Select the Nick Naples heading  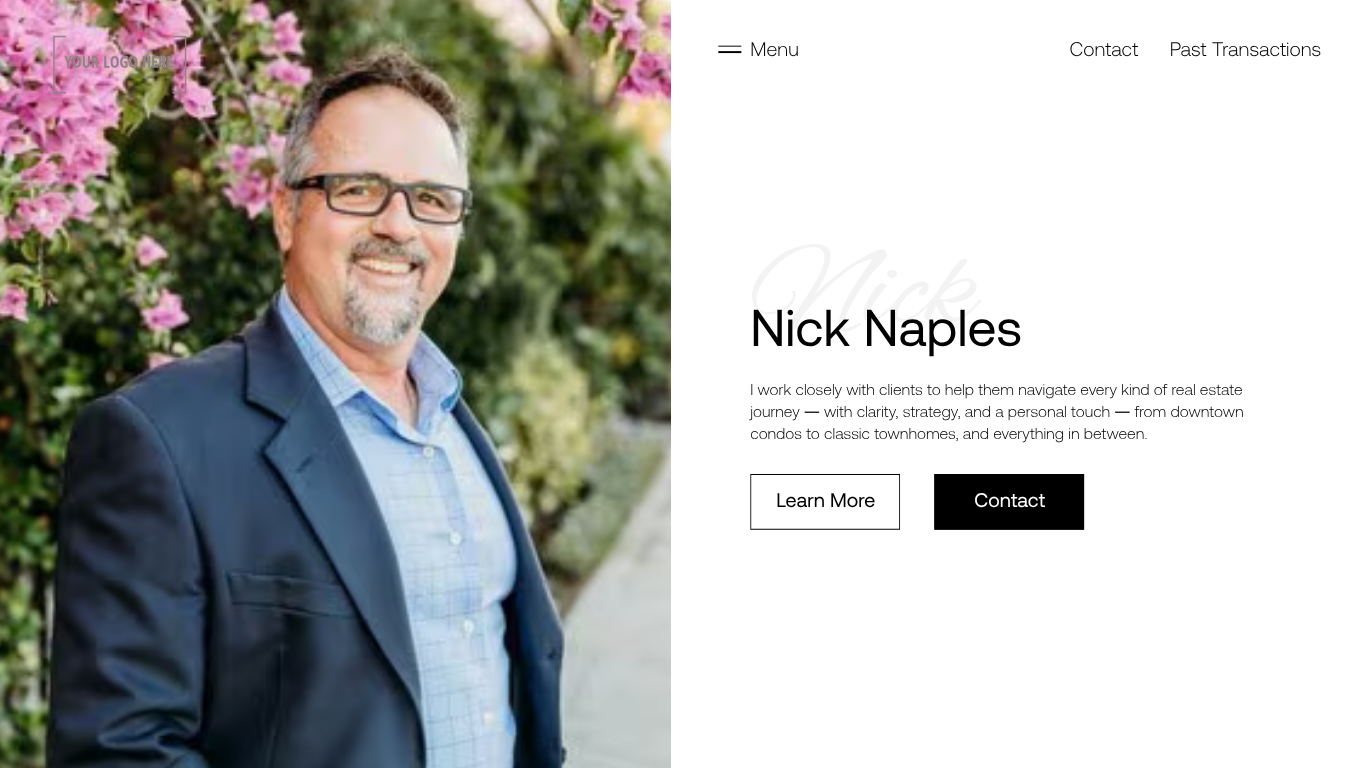pyautogui.click(x=885, y=328)
